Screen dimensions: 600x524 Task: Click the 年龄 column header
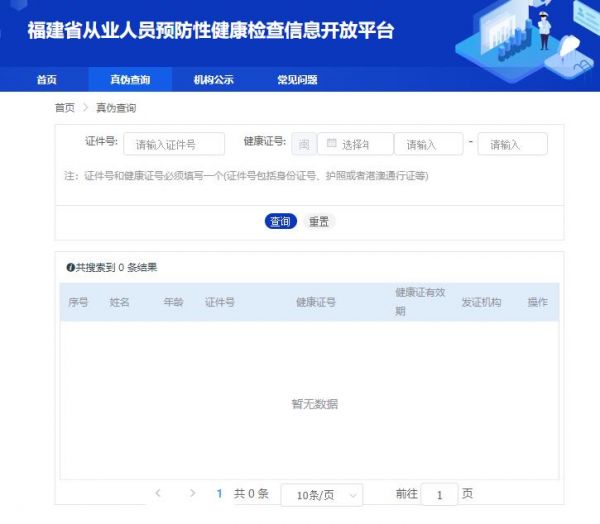tap(173, 302)
